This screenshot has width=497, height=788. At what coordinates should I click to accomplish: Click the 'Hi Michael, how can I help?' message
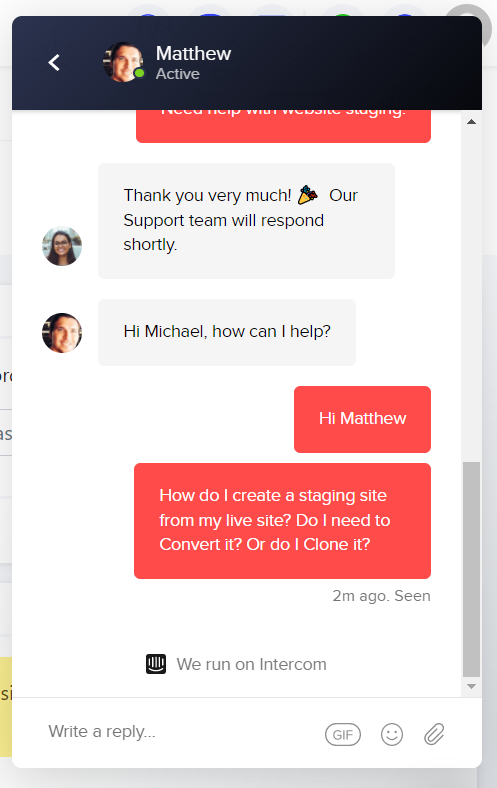point(227,332)
